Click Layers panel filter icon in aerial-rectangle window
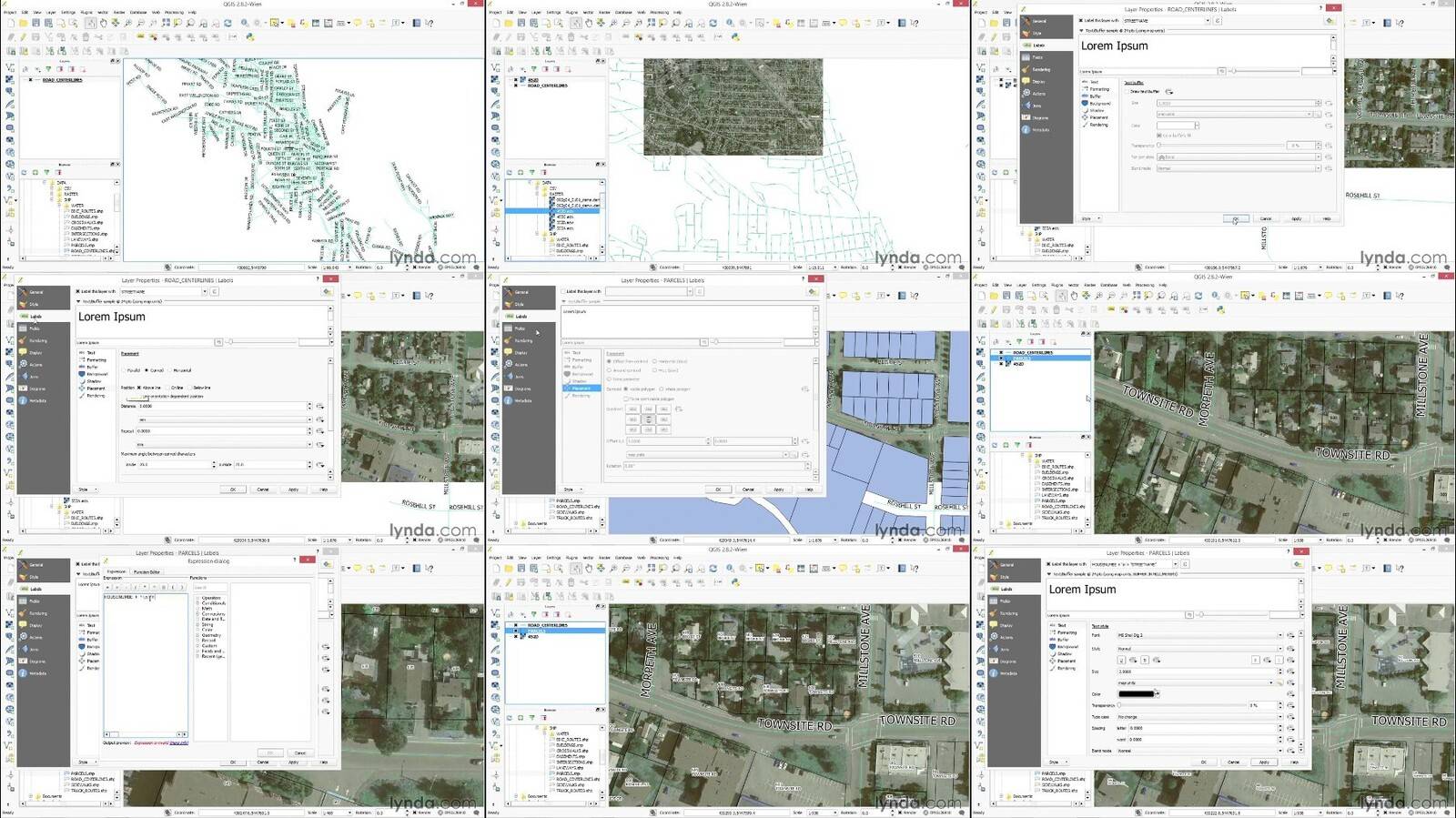1456x818 pixels. pos(534,69)
